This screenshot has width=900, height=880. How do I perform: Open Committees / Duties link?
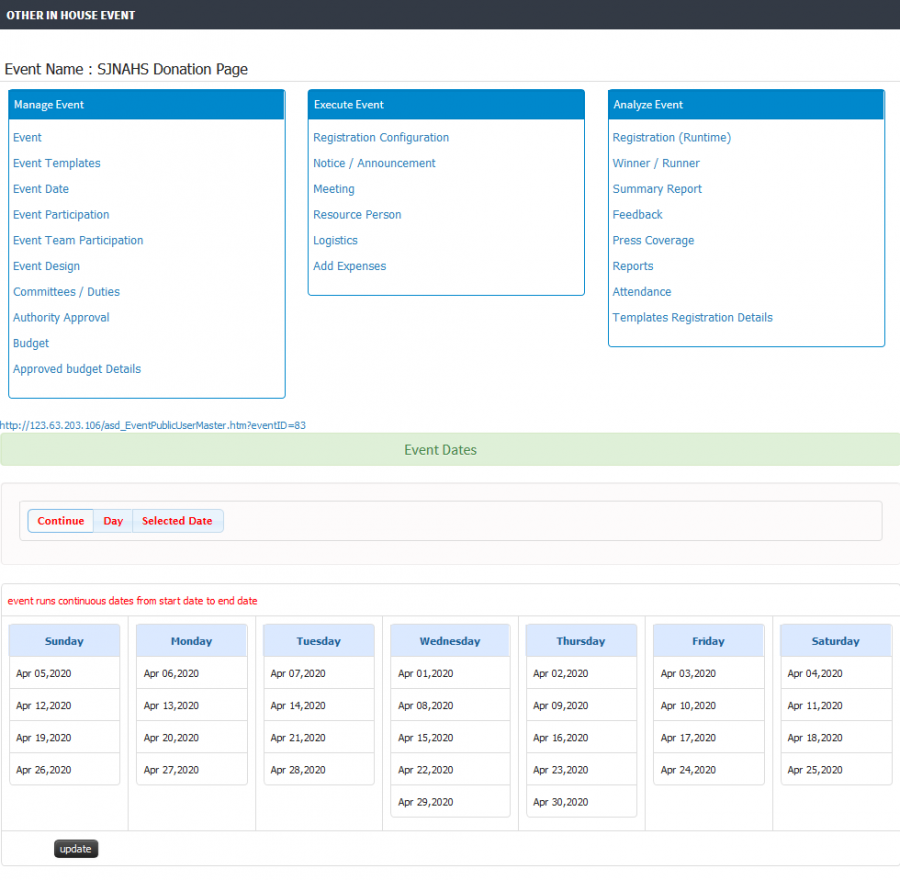coord(66,292)
